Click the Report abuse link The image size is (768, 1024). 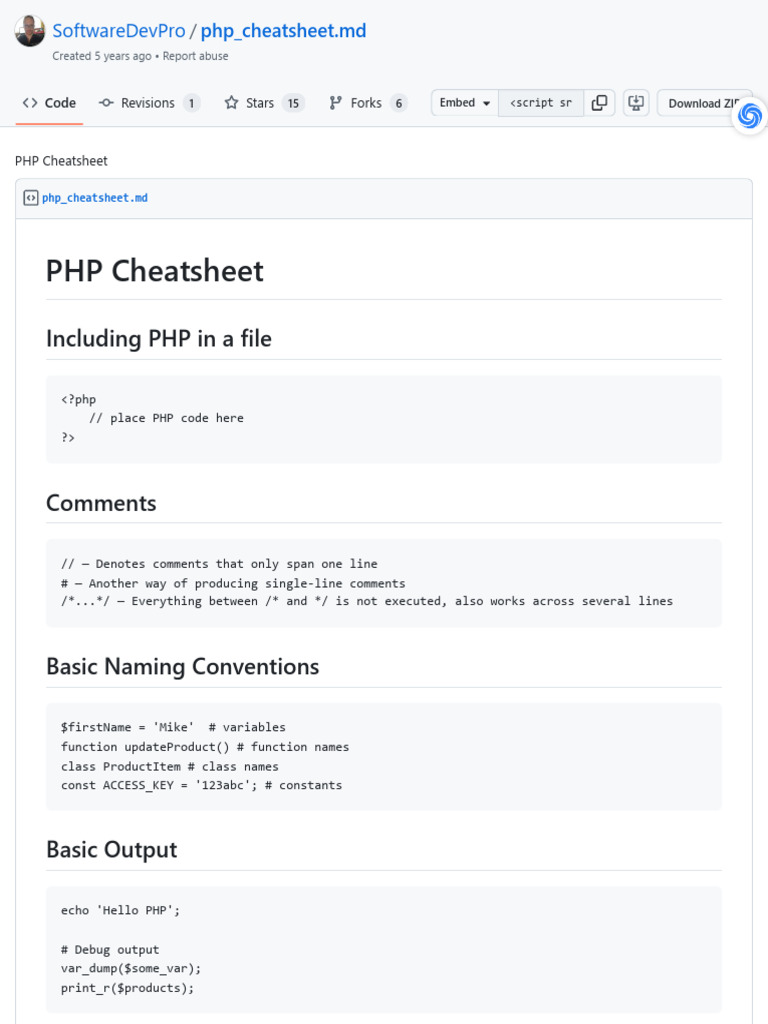[x=195, y=56]
